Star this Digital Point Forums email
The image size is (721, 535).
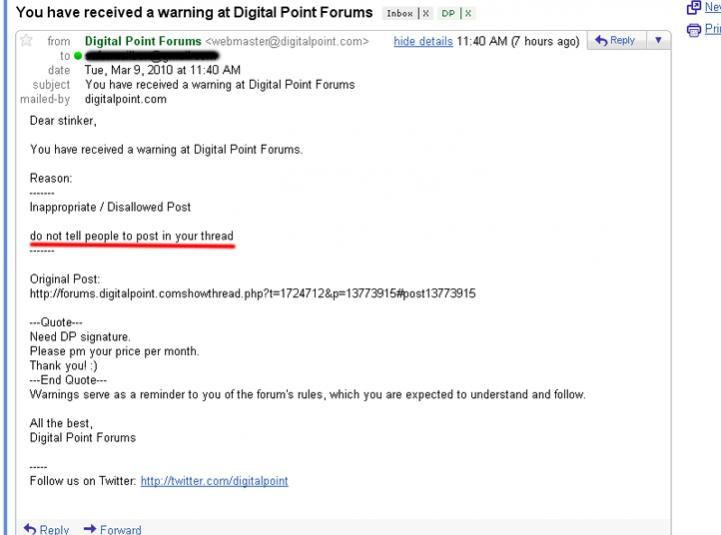[26, 40]
